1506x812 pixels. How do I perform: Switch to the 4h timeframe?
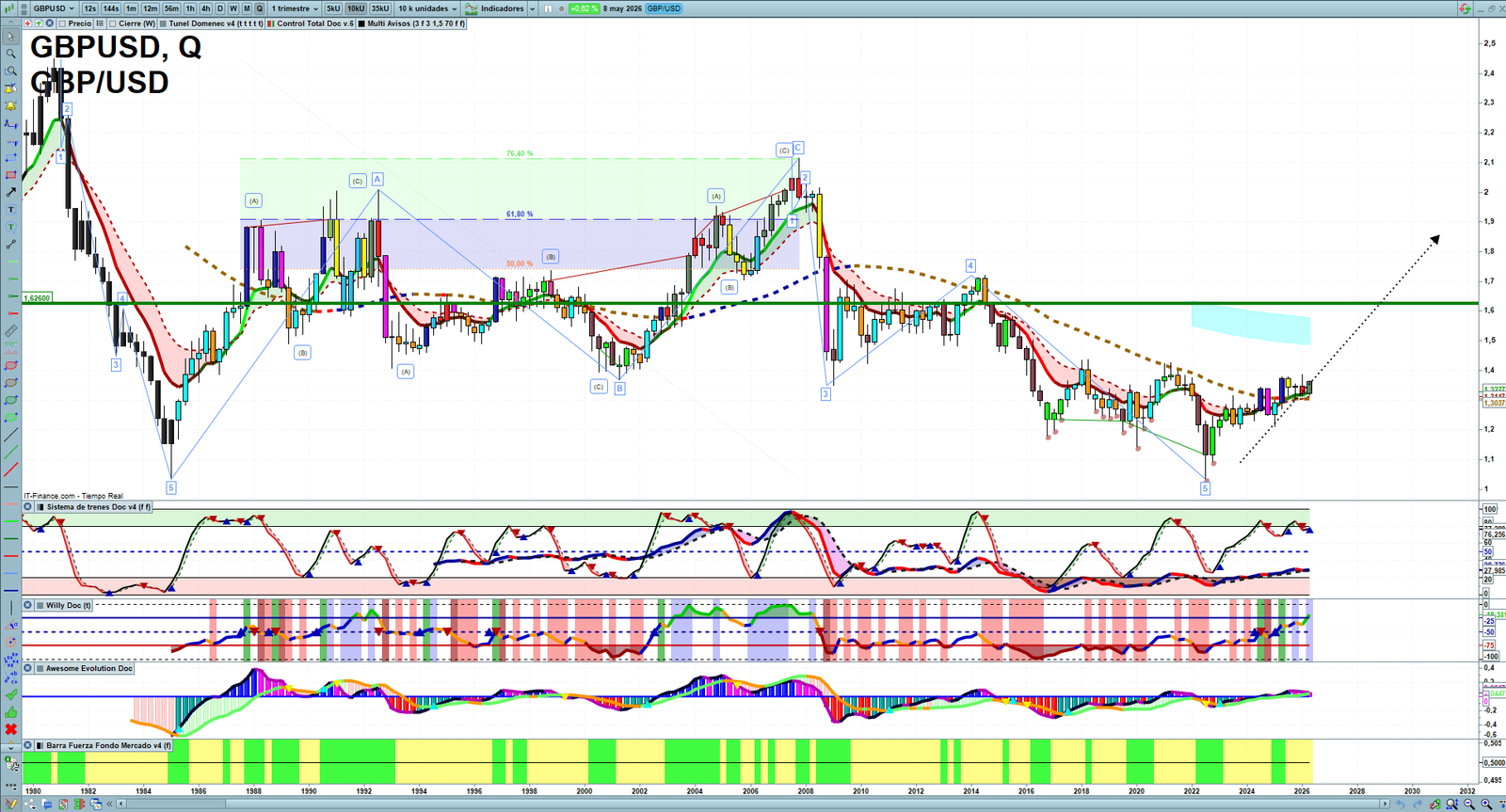point(205,8)
